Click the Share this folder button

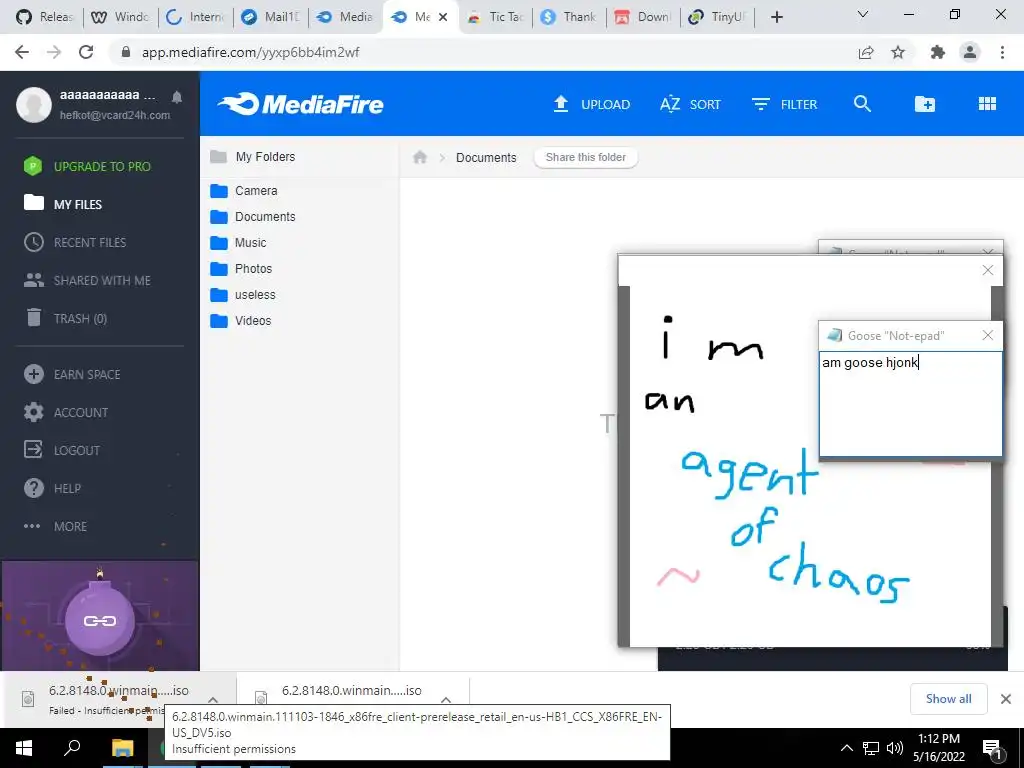(586, 157)
